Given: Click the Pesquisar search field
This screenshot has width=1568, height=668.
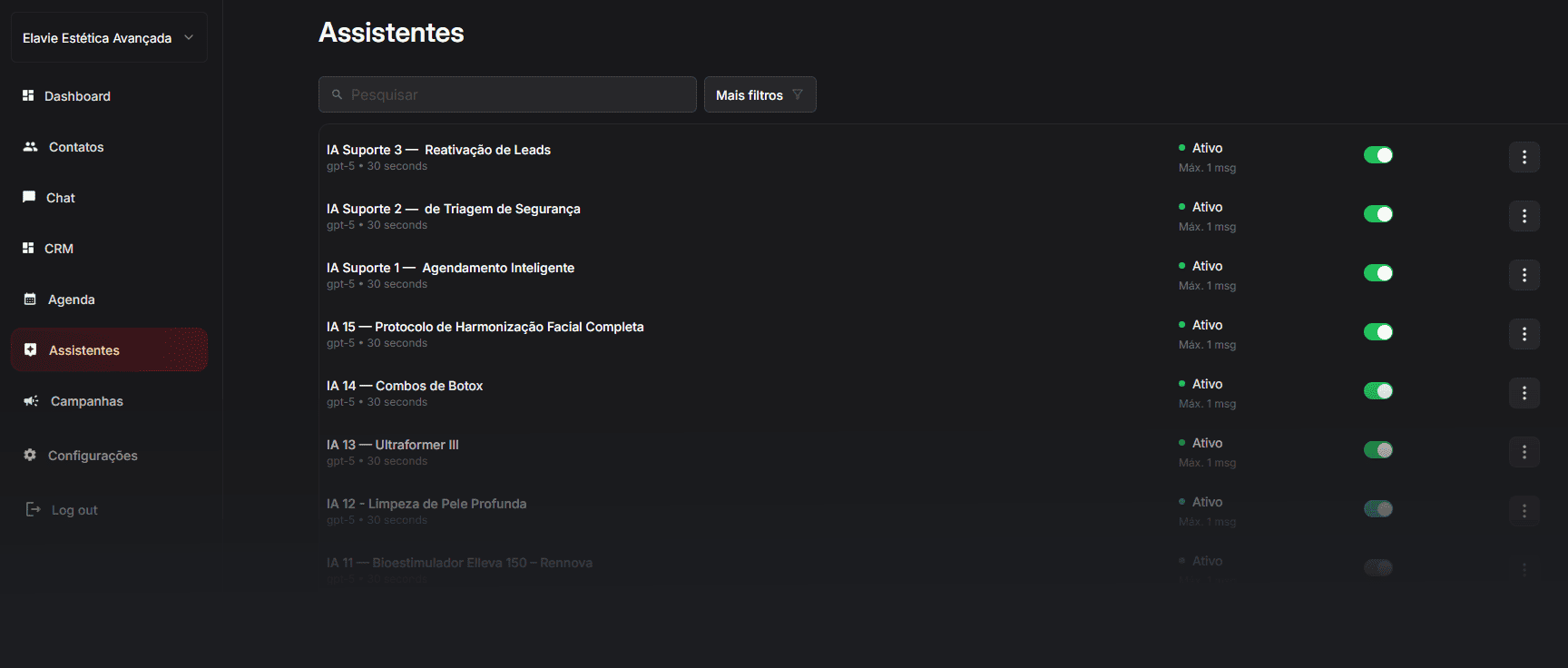Looking at the screenshot, I should (507, 94).
